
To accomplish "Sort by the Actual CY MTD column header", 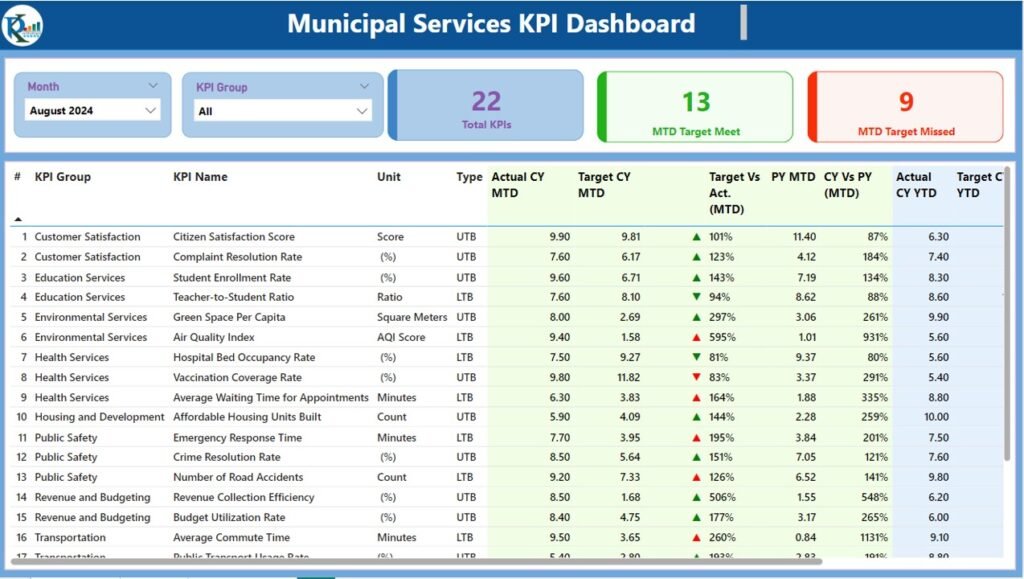I will [x=518, y=183].
